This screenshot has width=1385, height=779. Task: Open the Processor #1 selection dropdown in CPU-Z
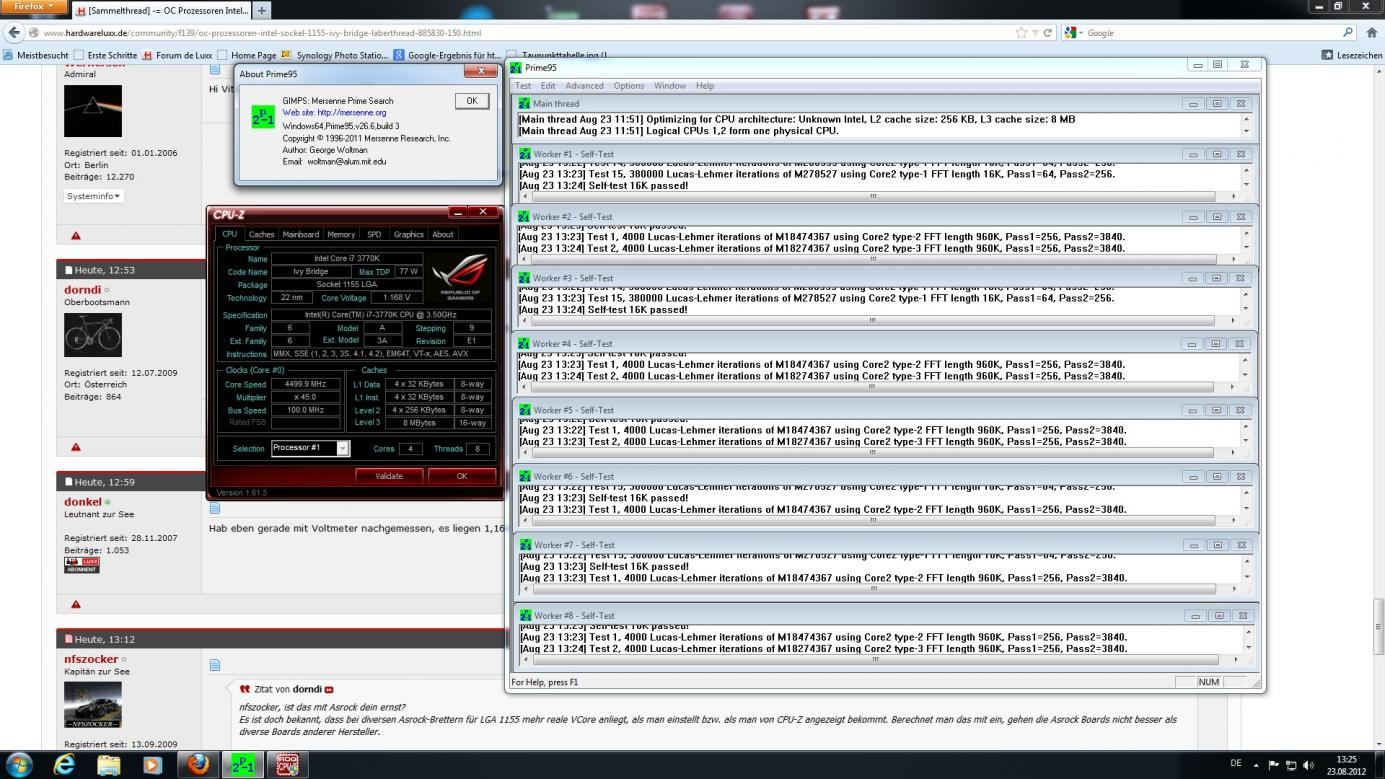click(343, 448)
